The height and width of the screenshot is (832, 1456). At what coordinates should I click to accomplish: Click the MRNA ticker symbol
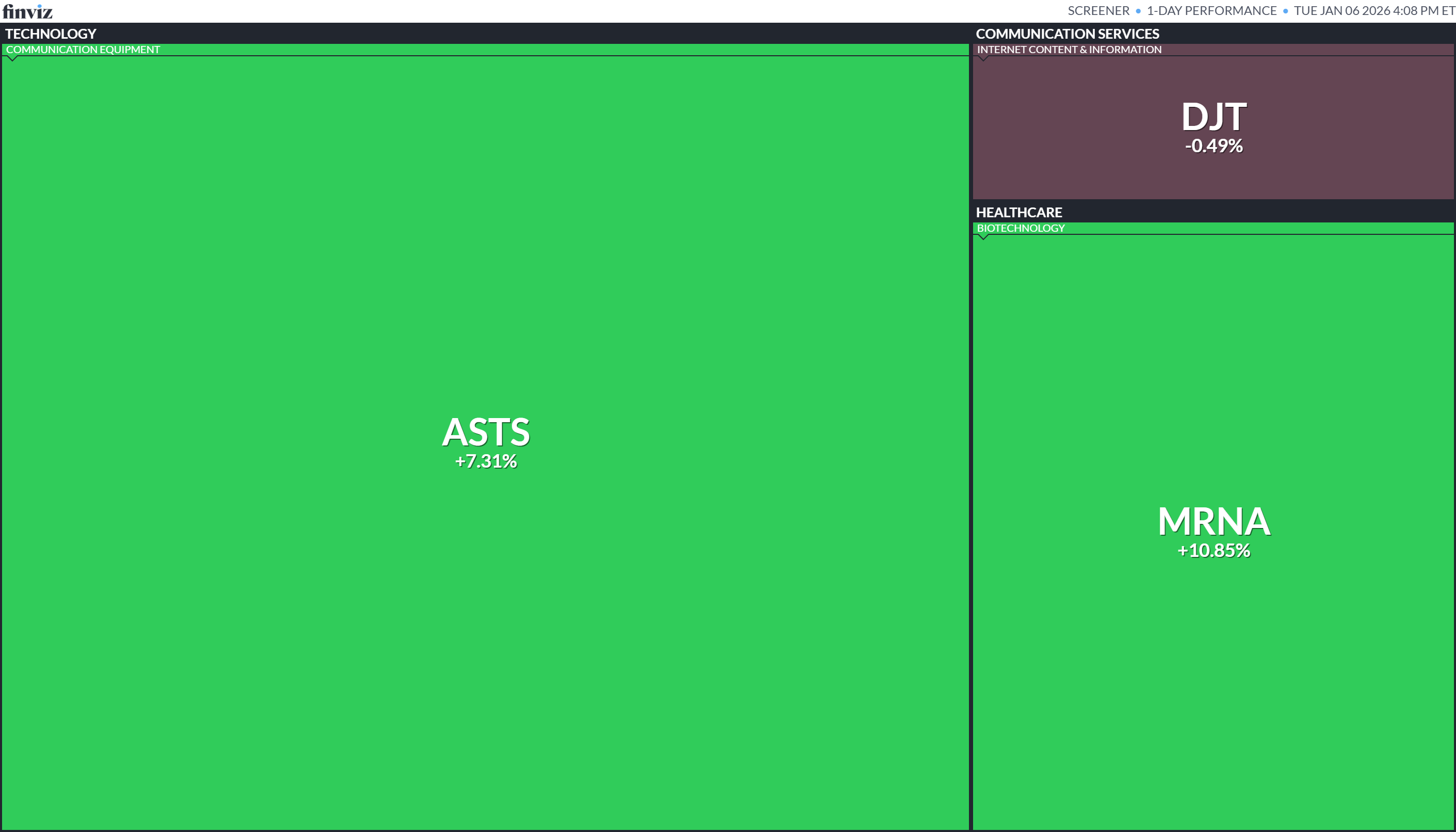(1213, 521)
